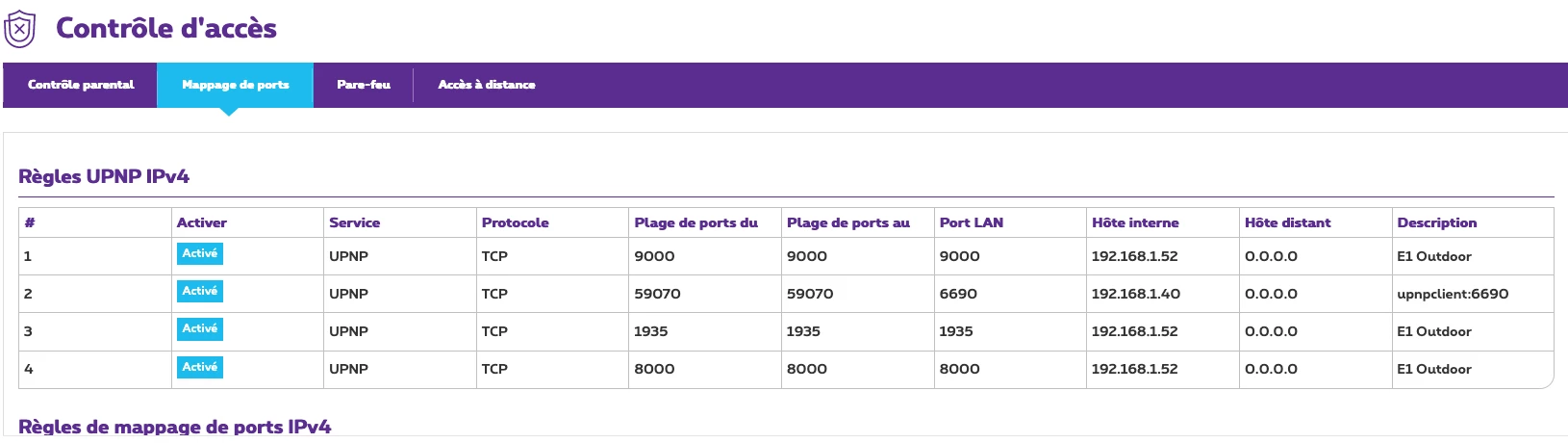The image size is (1568, 443).
Task: Click the Description column header
Action: (1437, 222)
